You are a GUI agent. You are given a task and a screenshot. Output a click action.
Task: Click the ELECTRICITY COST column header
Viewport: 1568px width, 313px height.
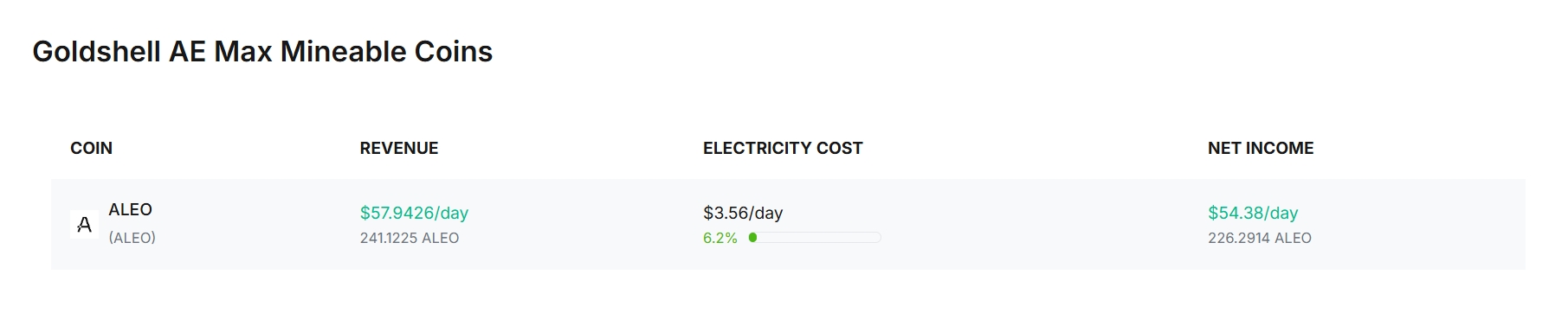[x=783, y=148]
